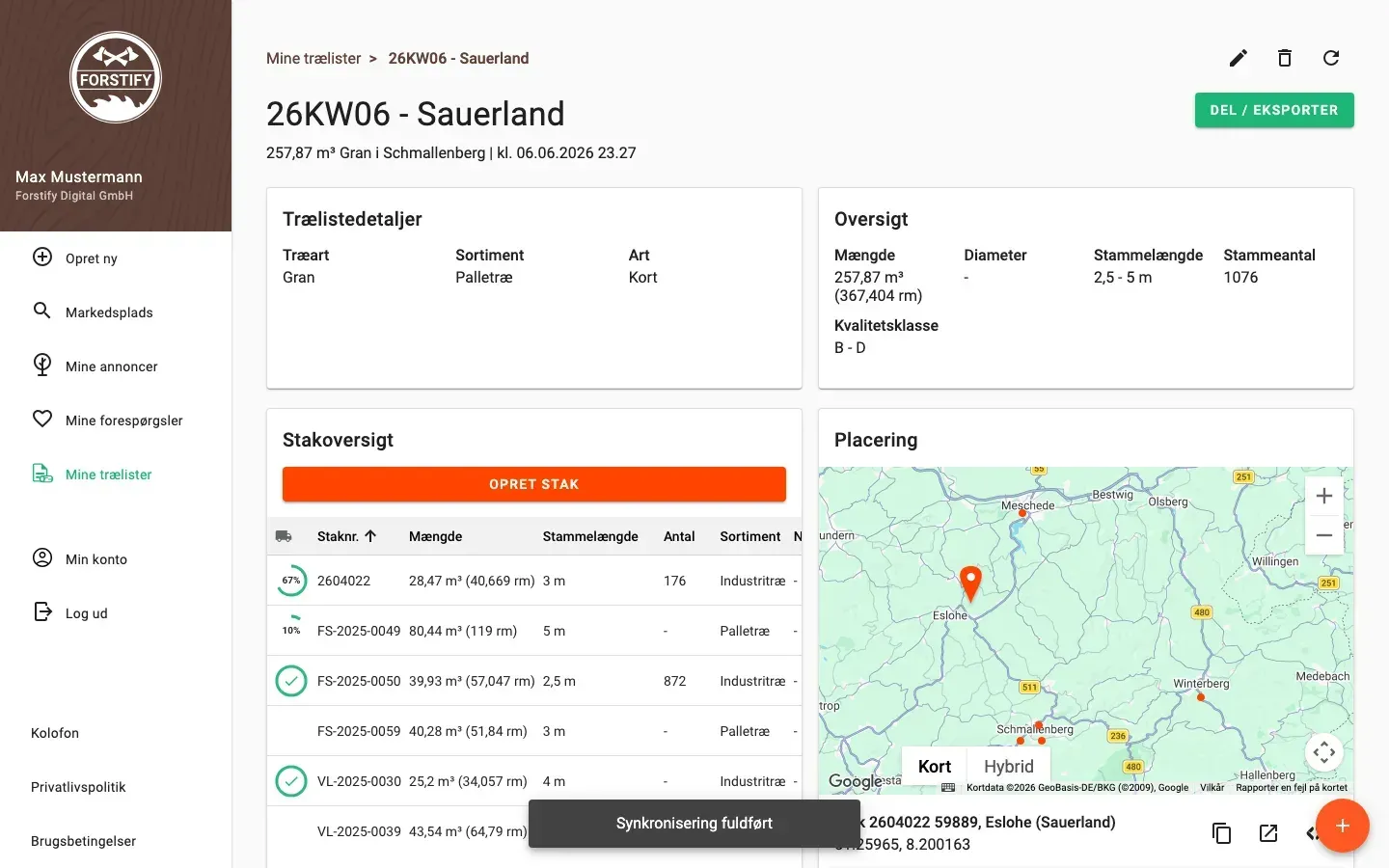
Task: Click the 67% progress circle for stack 2604022
Action: (x=291, y=581)
